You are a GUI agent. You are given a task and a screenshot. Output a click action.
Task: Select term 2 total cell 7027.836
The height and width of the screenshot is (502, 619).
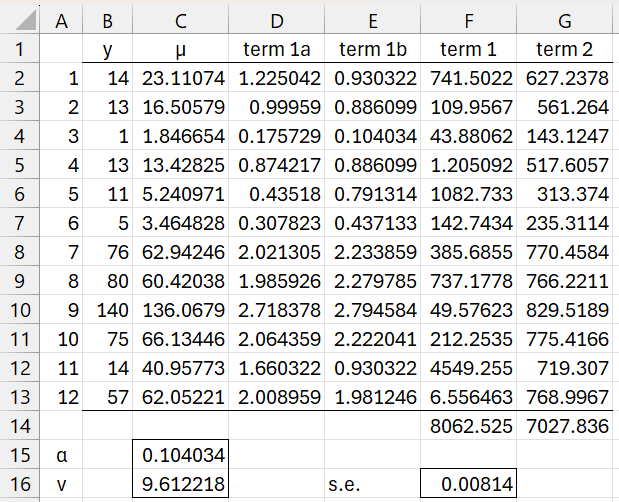pyautogui.click(x=565, y=424)
